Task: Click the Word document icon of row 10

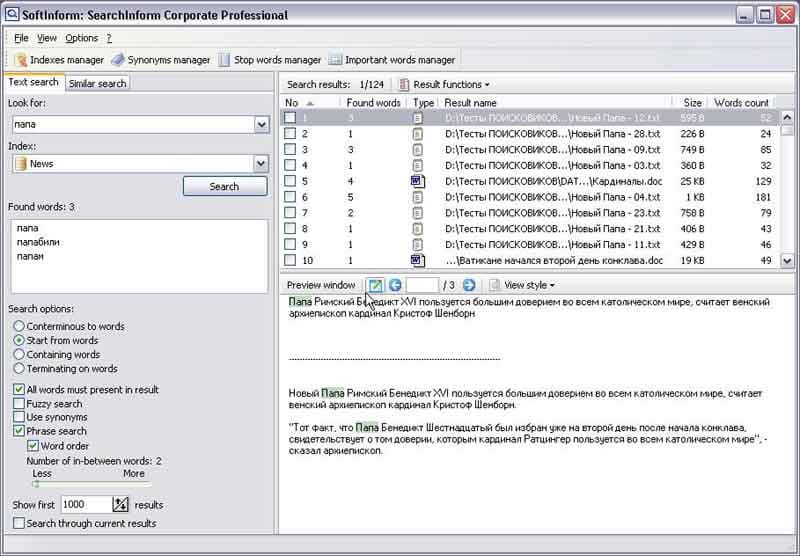Action: [x=418, y=260]
